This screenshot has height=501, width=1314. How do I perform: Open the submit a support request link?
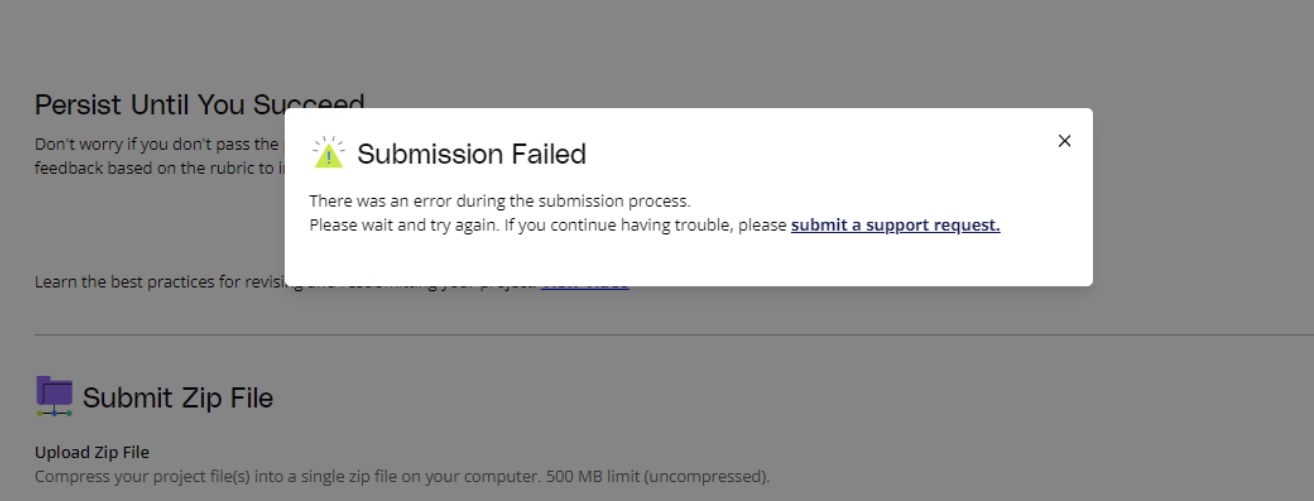[895, 225]
